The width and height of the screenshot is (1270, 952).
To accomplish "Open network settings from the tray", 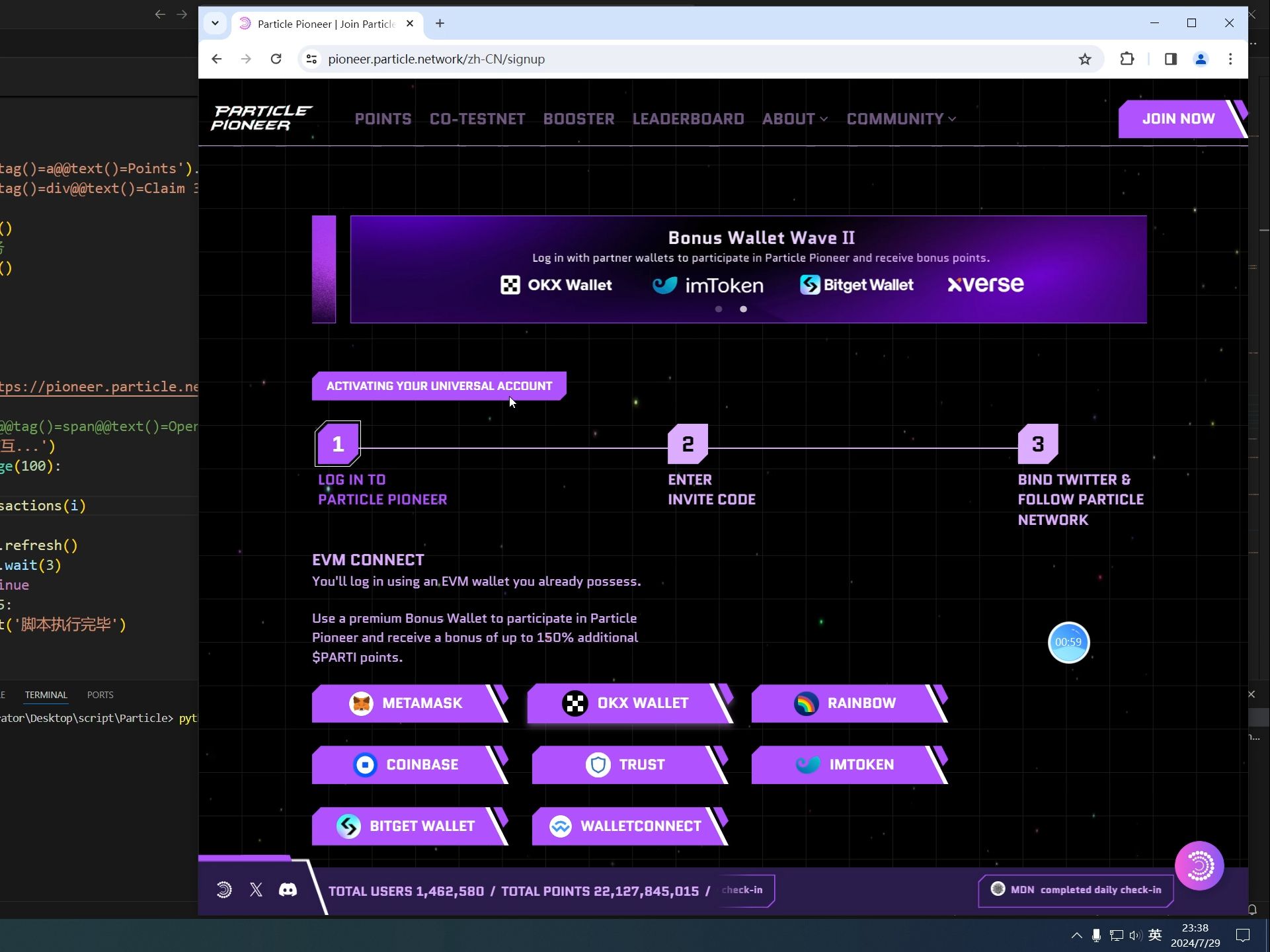I will coord(1117,935).
